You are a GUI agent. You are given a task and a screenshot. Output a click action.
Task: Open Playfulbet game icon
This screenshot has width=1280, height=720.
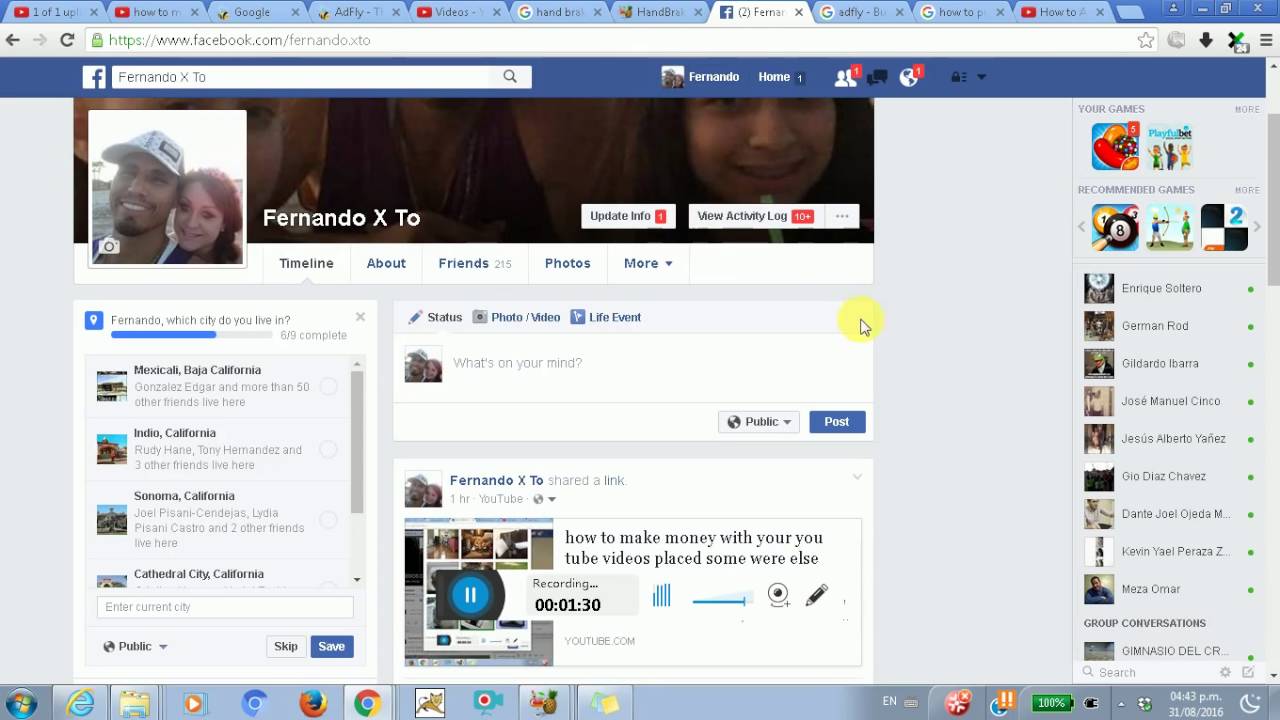click(x=1169, y=147)
